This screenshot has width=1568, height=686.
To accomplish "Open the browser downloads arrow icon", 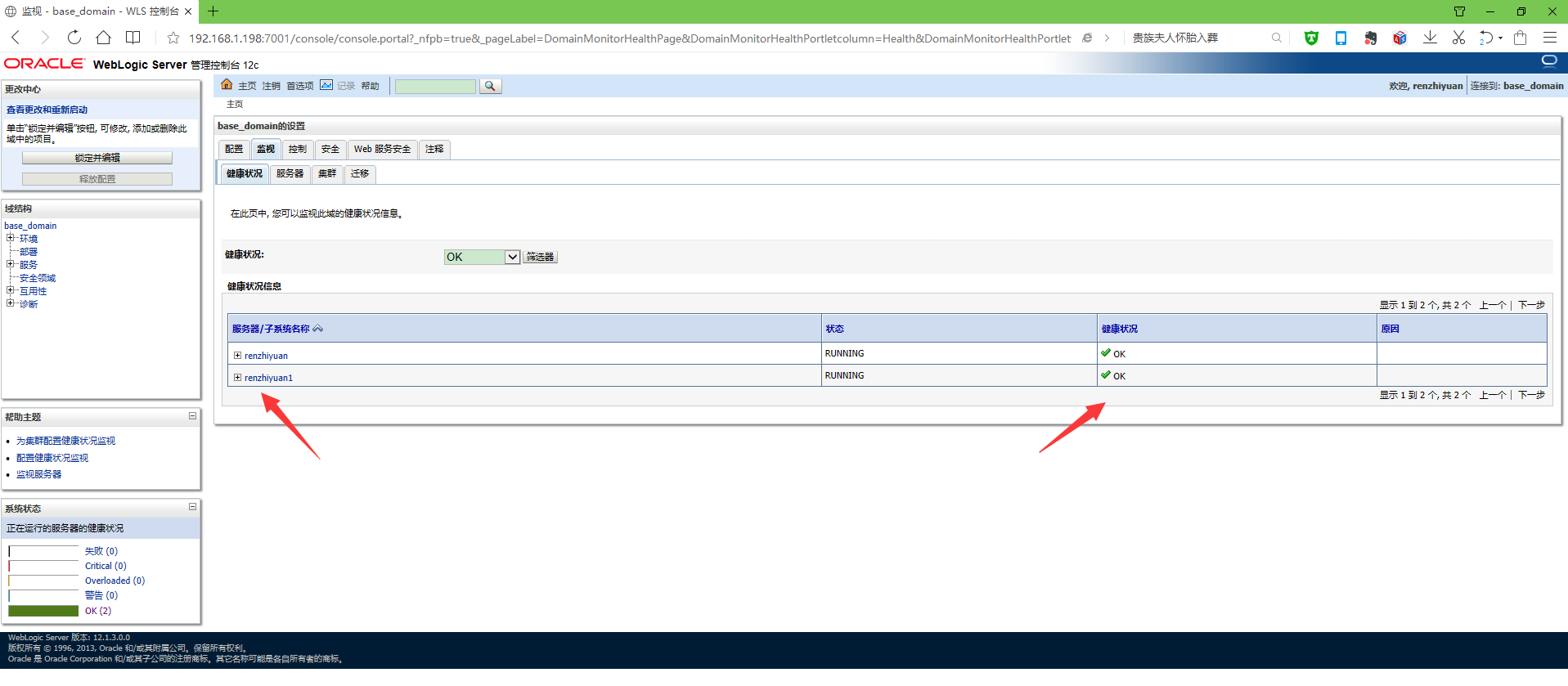I will point(1430,38).
